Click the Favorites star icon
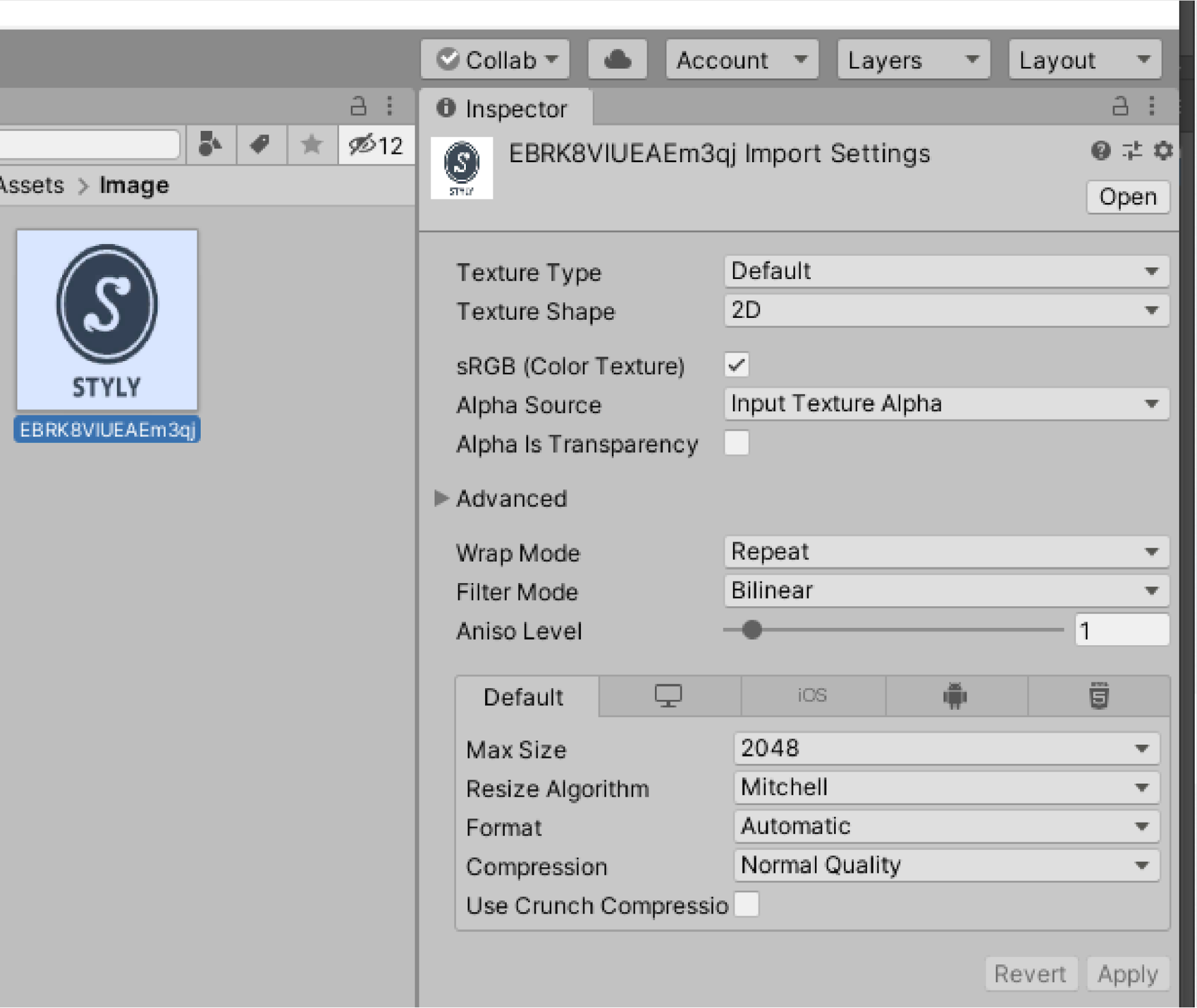Viewport: 1197px width, 1008px height. [x=312, y=144]
